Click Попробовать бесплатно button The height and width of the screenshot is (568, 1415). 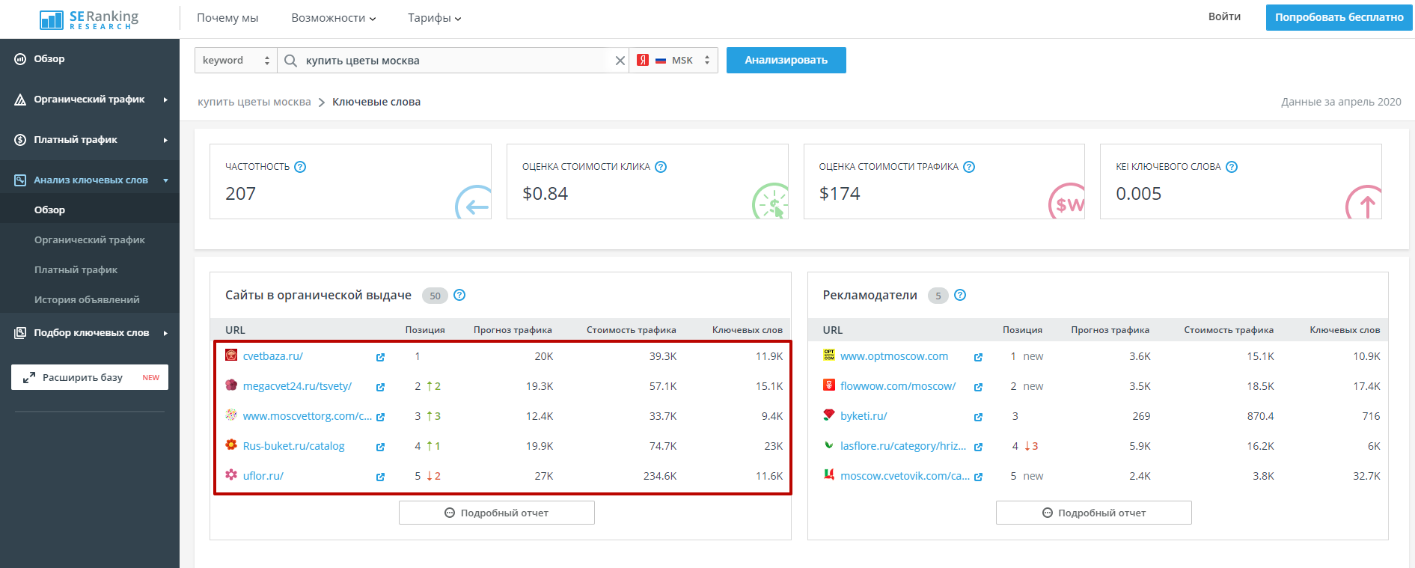click(x=1340, y=18)
